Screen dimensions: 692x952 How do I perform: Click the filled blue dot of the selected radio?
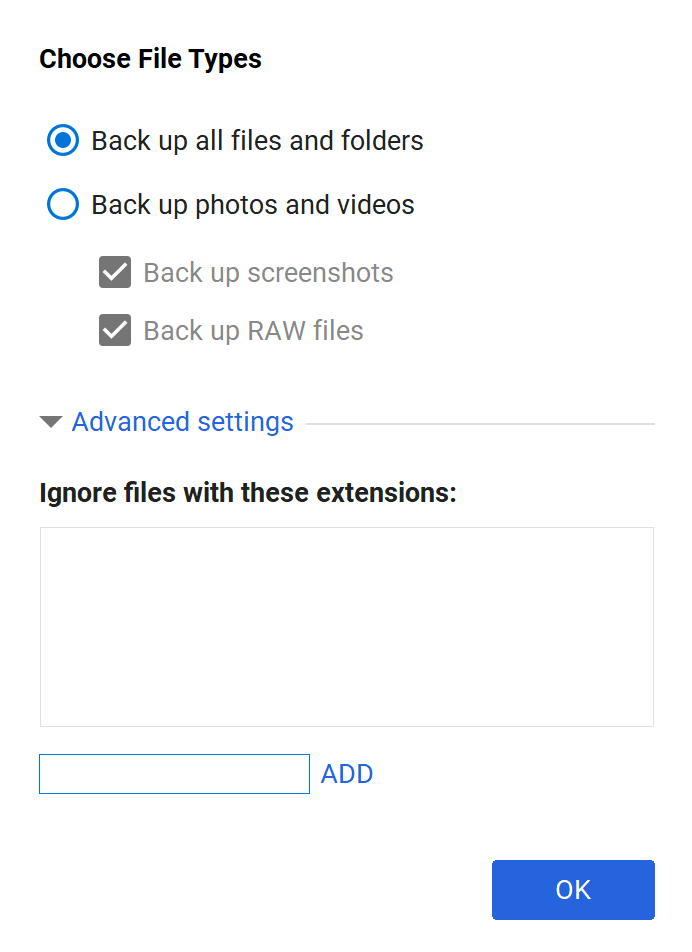point(63,141)
